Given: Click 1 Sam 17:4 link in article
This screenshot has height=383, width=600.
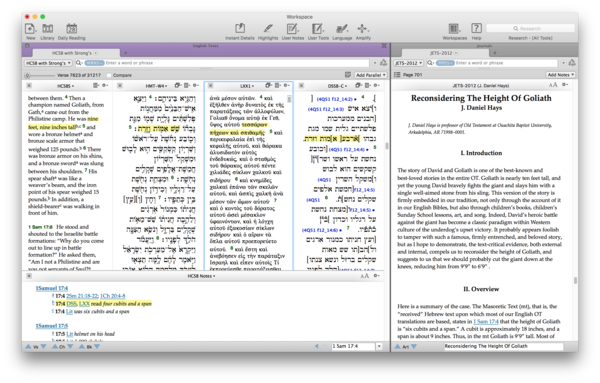Looking at the screenshot, I should 486,321.
